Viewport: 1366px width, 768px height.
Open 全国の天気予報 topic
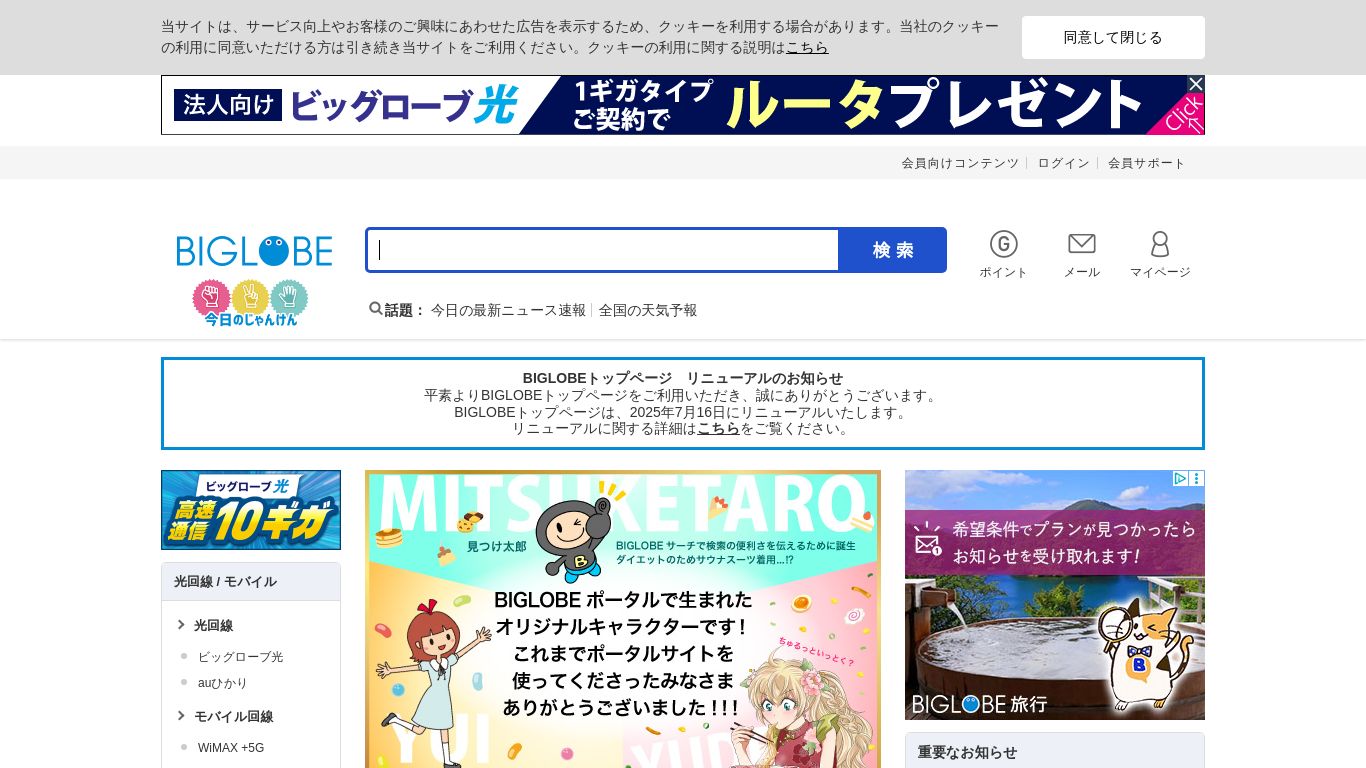tap(648, 310)
